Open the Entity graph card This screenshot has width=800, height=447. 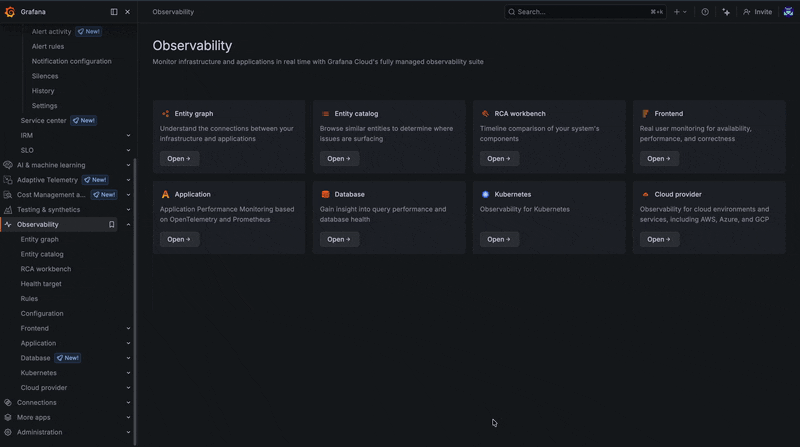(179, 159)
